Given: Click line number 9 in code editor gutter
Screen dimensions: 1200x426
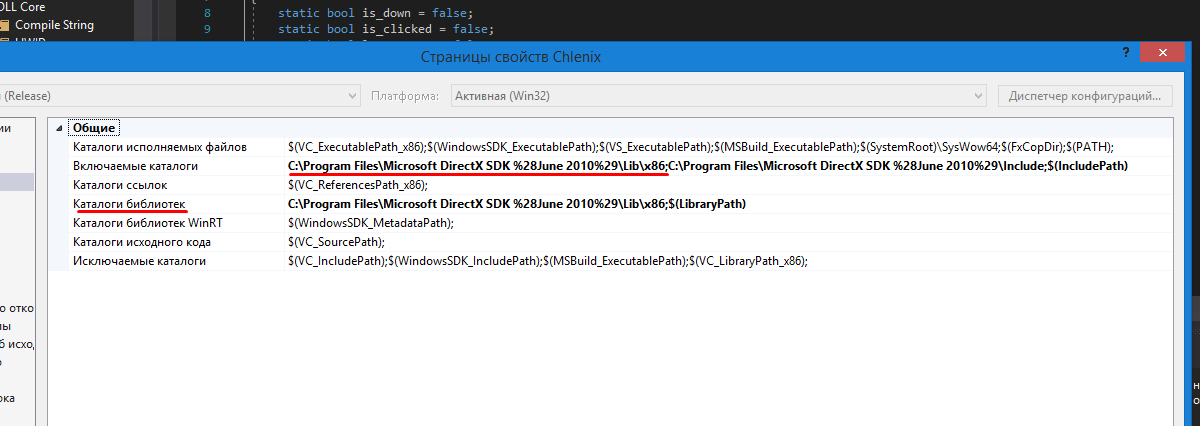Looking at the screenshot, I should [x=207, y=30].
